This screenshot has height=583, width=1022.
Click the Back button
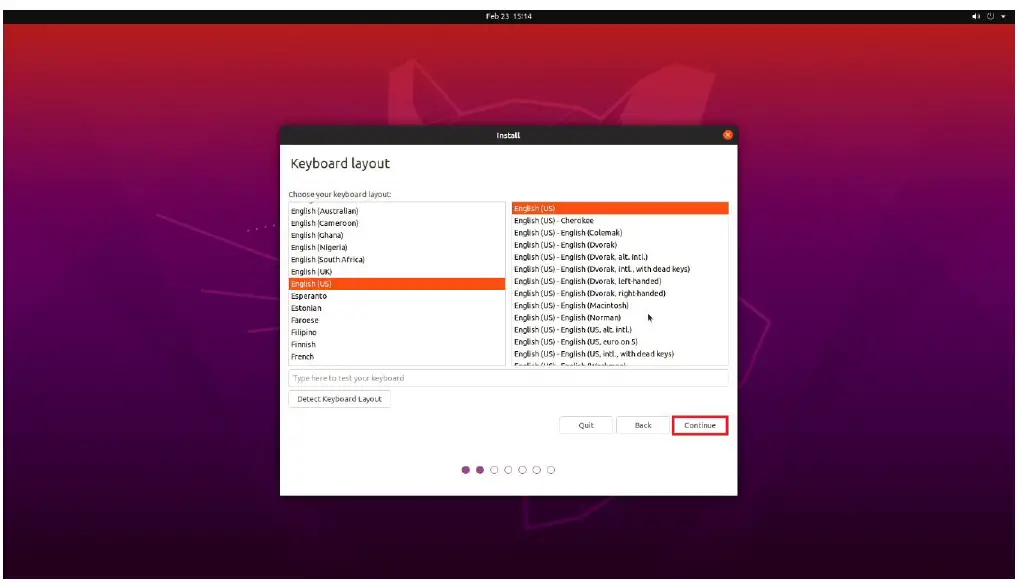[x=642, y=424]
